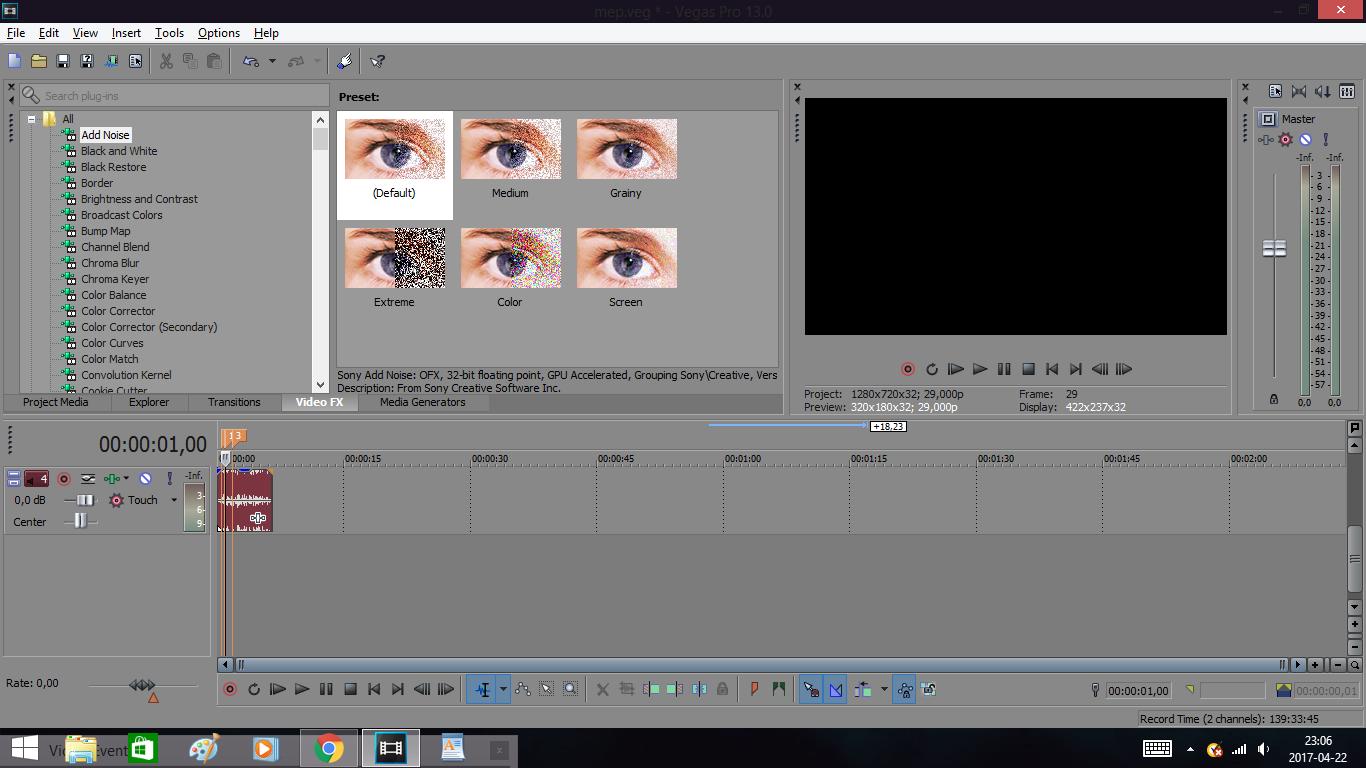Solo the audio track
The image size is (1366, 768).
coord(170,479)
